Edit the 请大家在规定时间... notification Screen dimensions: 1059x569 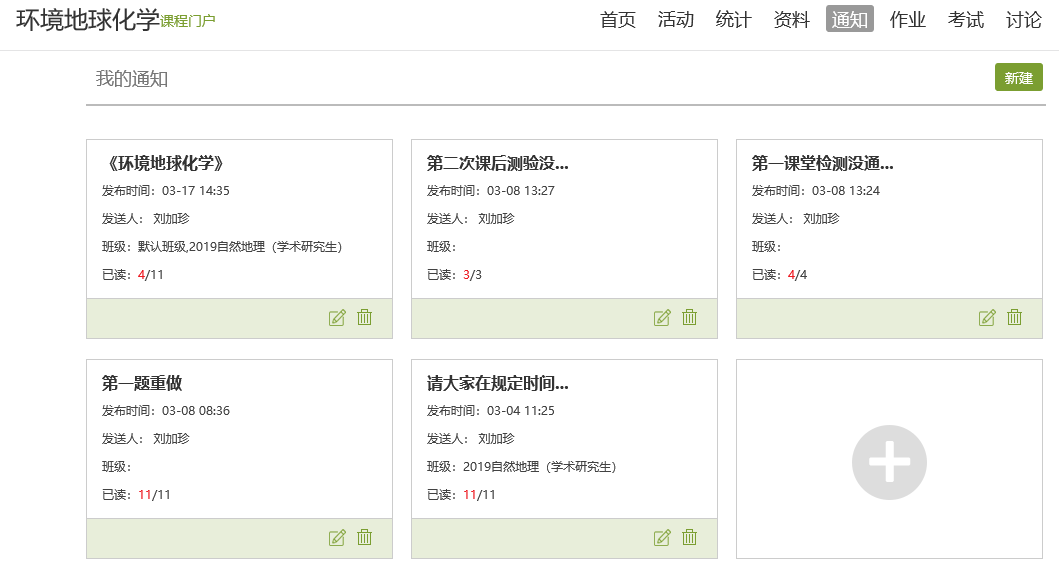click(662, 538)
